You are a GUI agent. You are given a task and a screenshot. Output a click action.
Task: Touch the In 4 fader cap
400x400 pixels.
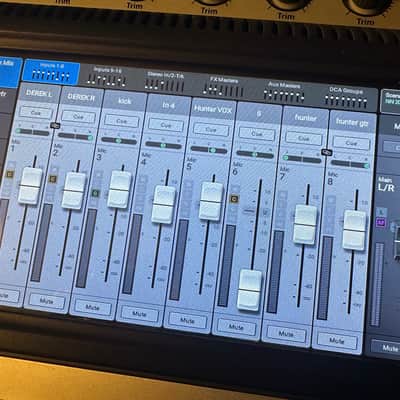pyautogui.click(x=163, y=205)
